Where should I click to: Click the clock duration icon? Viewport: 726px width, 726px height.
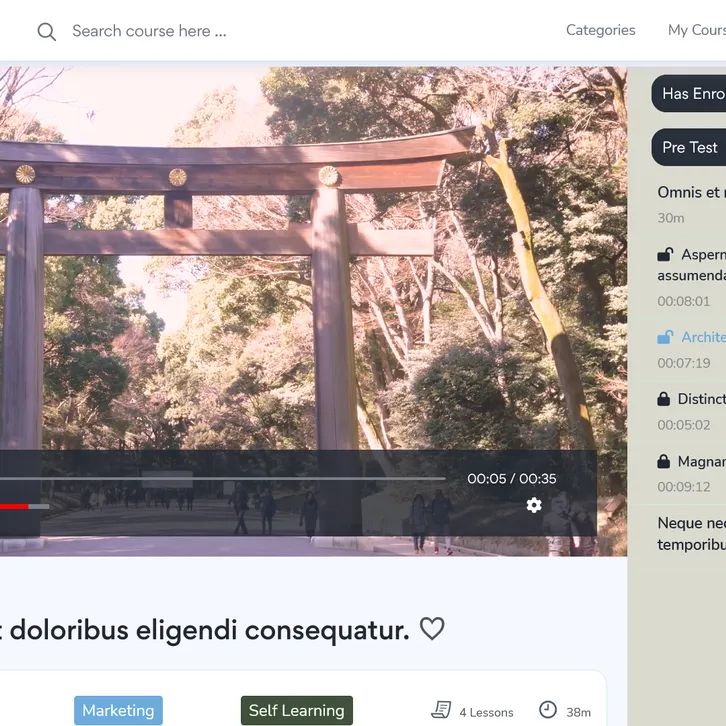pyautogui.click(x=548, y=710)
